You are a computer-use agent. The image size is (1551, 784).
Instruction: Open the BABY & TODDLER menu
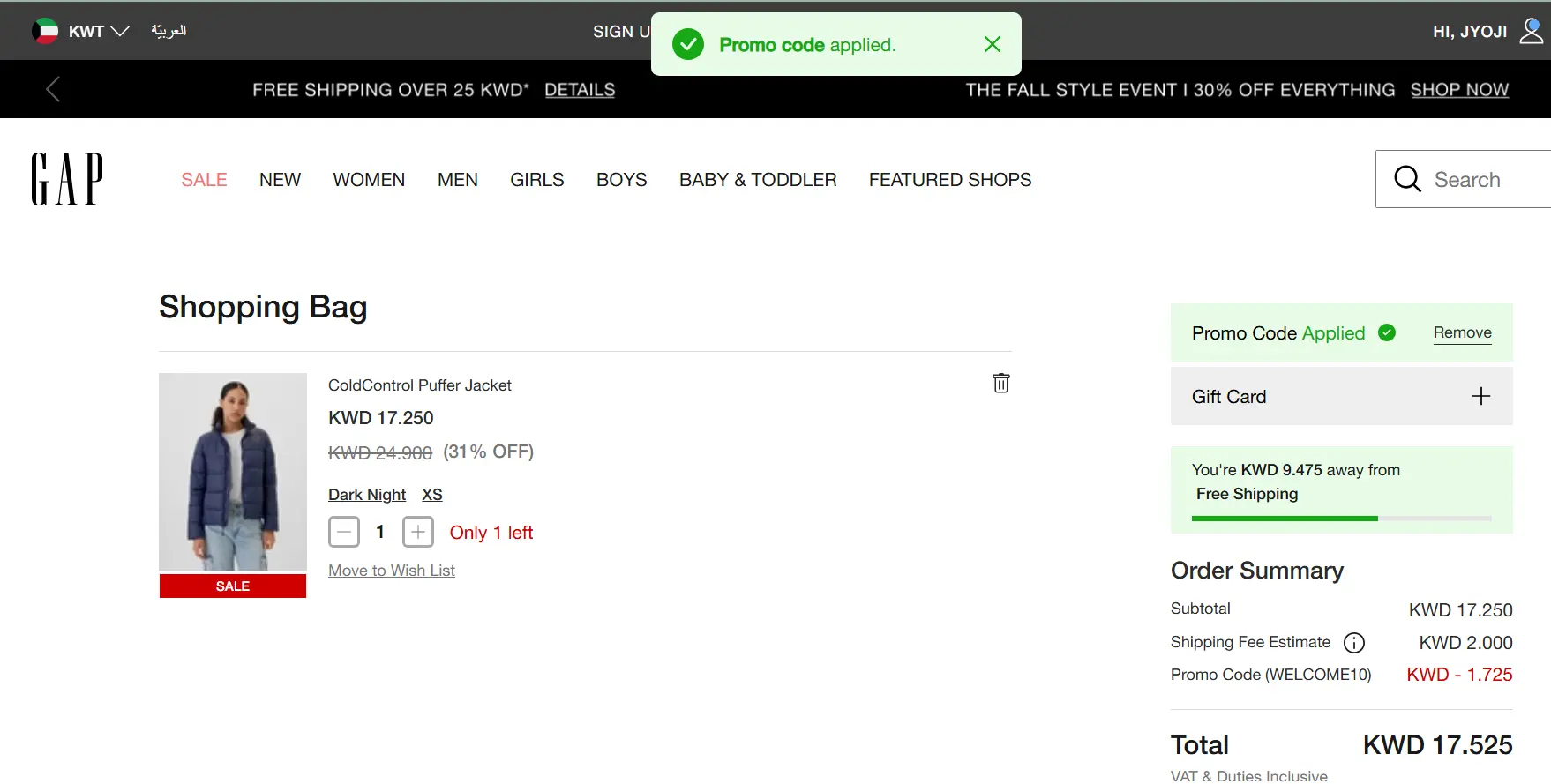[758, 180]
